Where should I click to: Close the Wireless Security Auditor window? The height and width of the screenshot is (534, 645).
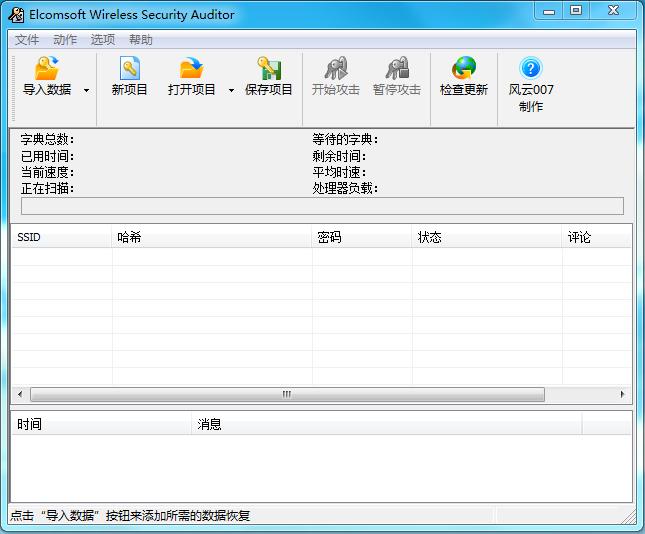tap(613, 11)
